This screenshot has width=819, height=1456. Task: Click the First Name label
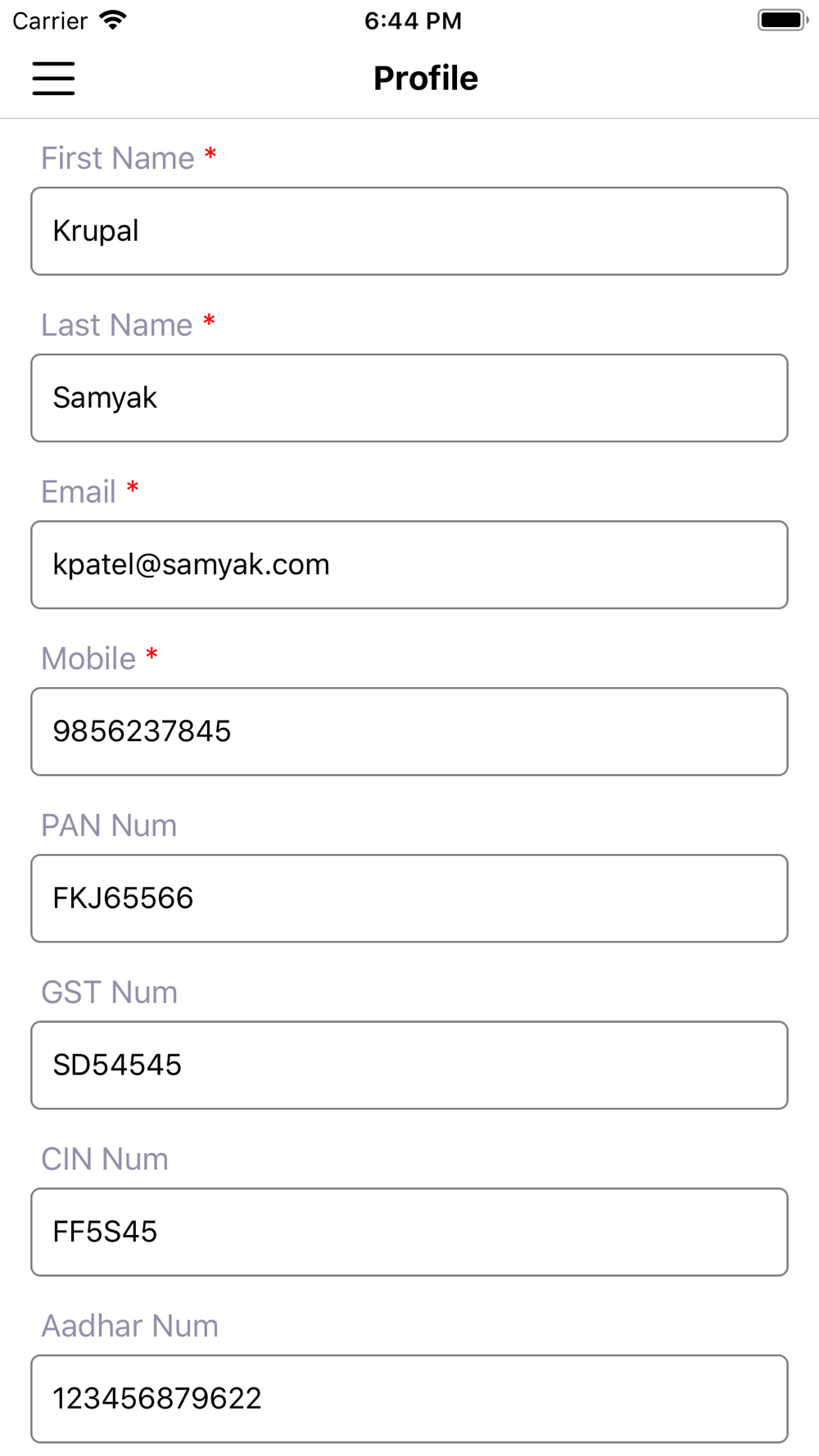[x=118, y=158]
